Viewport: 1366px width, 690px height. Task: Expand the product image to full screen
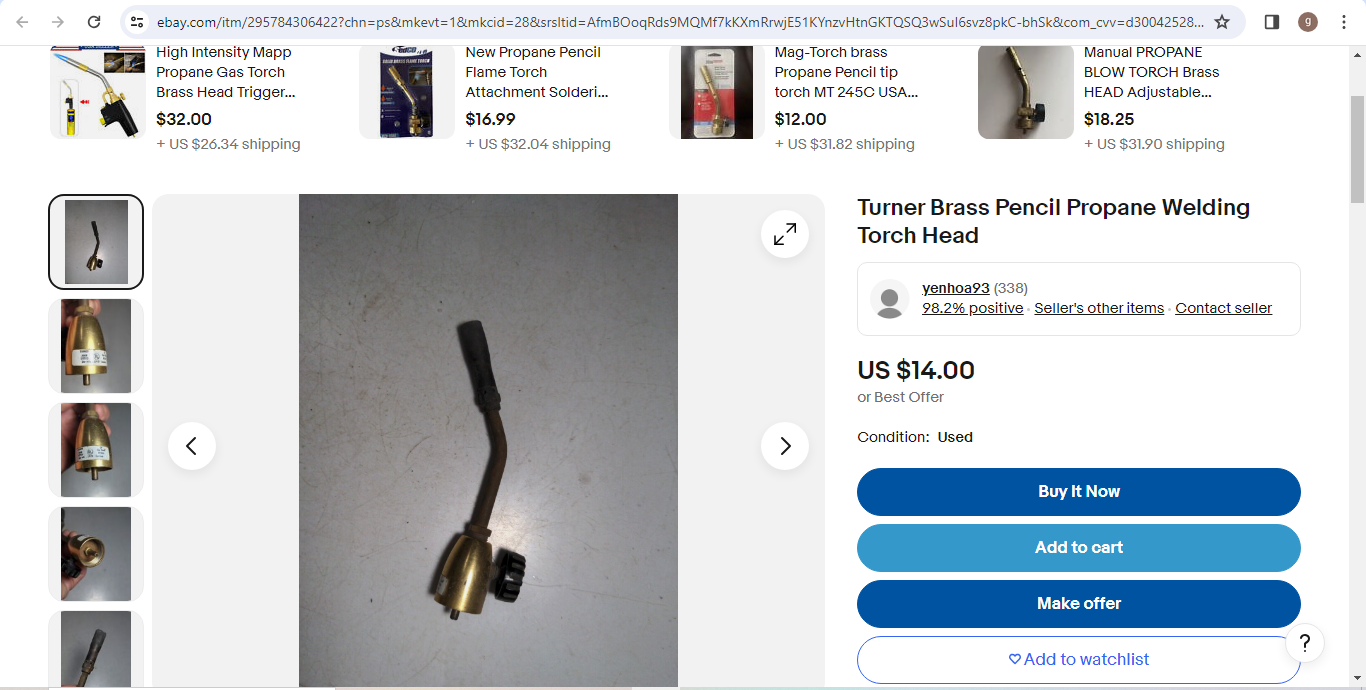785,234
